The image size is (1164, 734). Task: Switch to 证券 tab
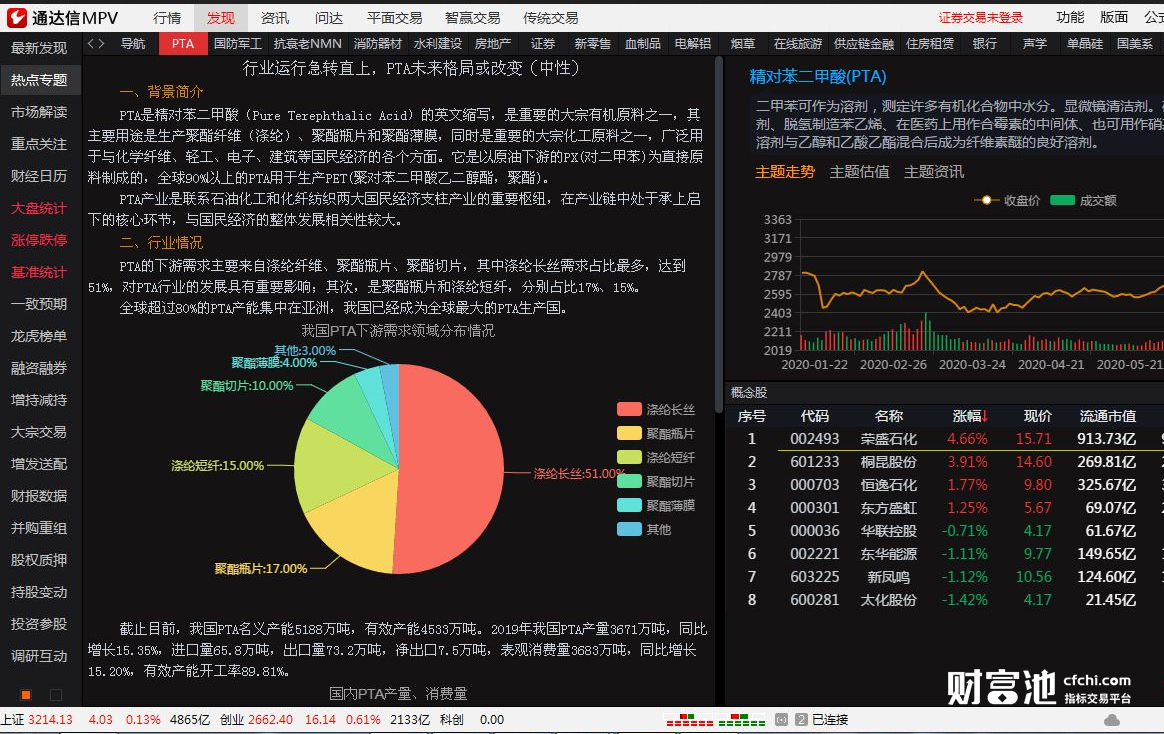(x=543, y=44)
